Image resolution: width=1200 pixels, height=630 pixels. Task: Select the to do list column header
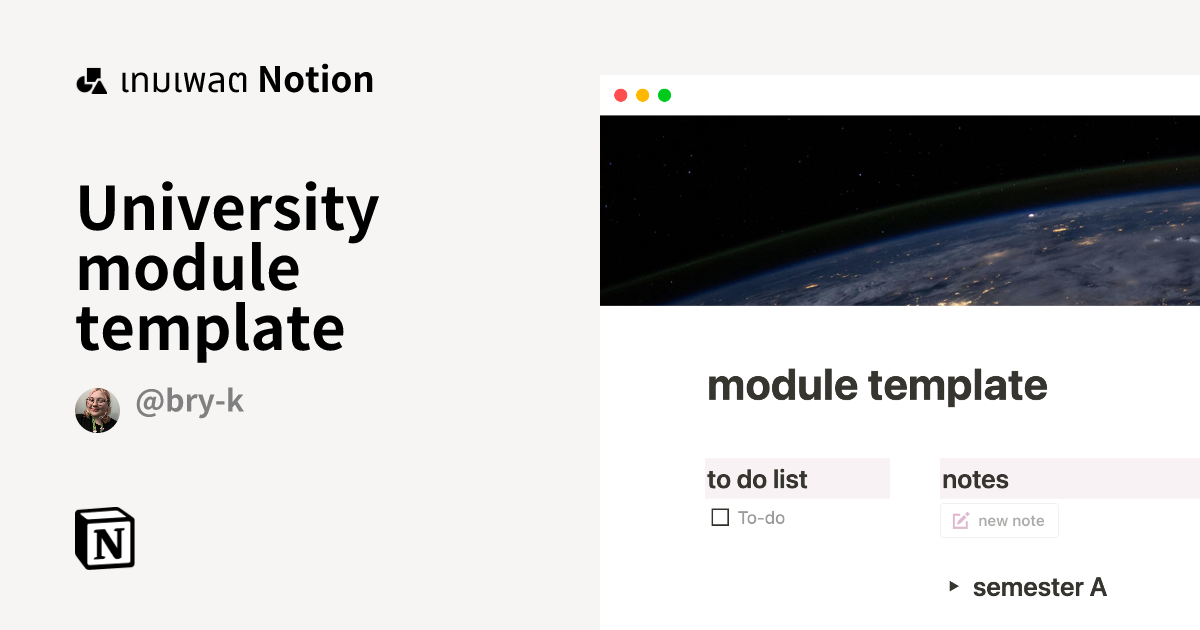(757, 479)
